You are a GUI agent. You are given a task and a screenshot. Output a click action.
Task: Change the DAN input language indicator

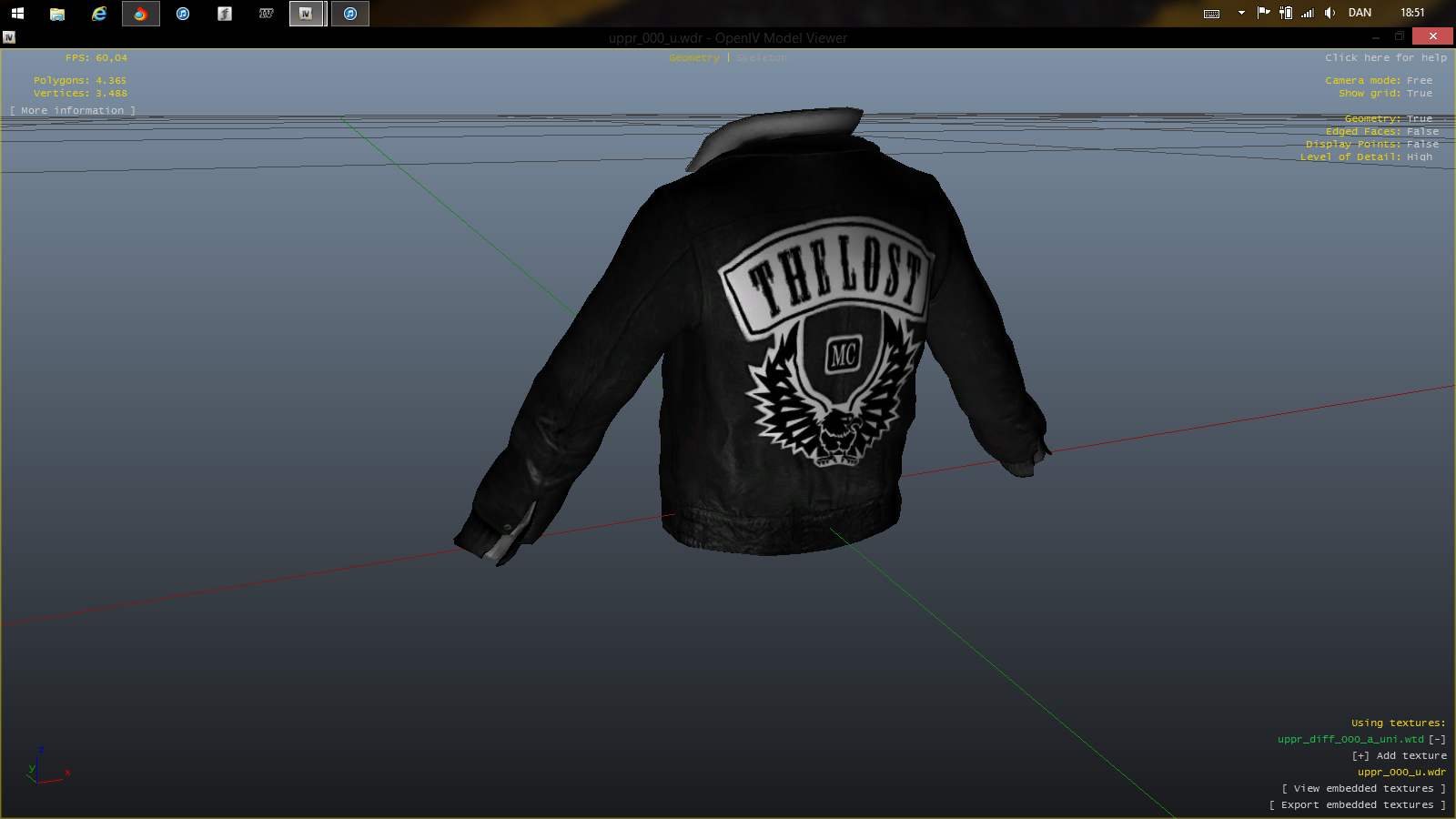[x=1360, y=13]
